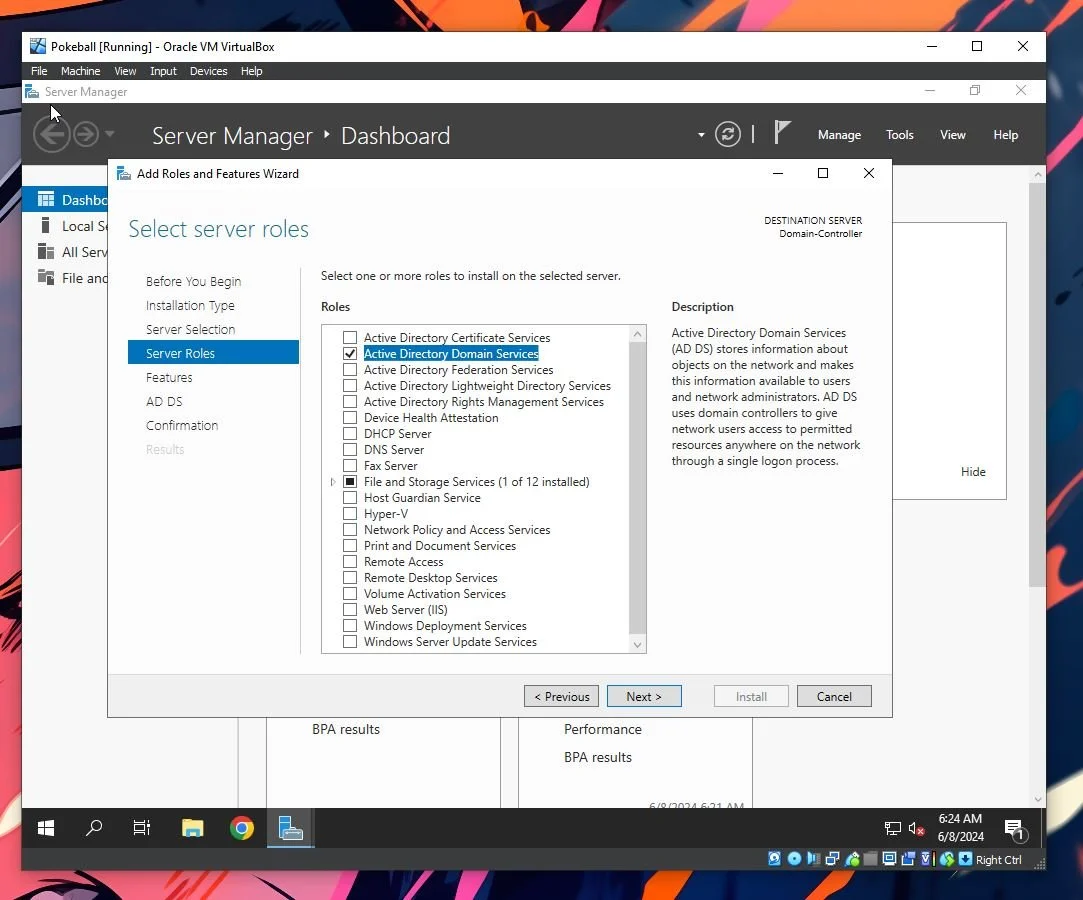Enable the DHCP Server role
The width and height of the screenshot is (1083, 900).
pyautogui.click(x=350, y=434)
